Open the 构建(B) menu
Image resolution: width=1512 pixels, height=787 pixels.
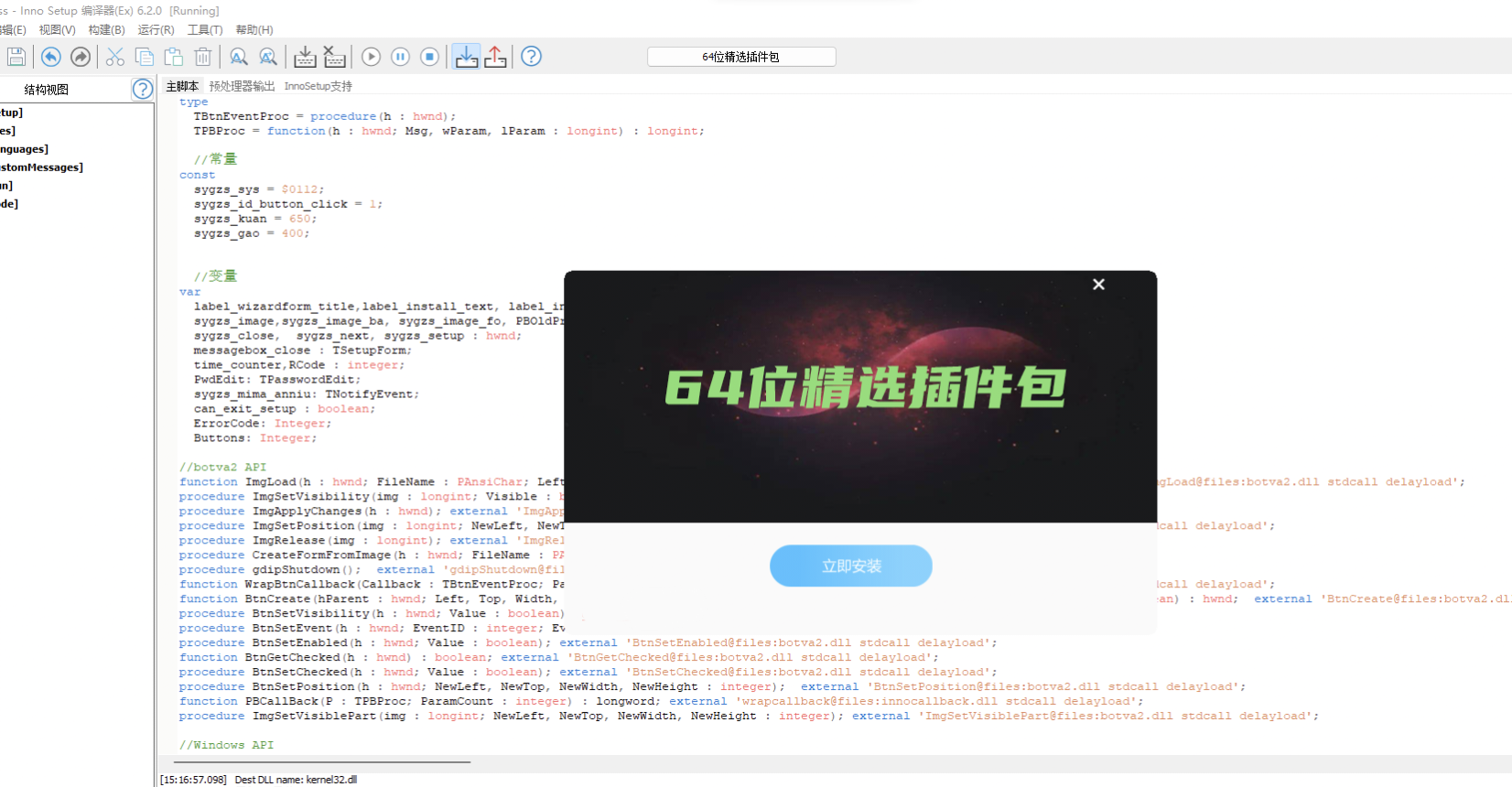tap(106, 30)
